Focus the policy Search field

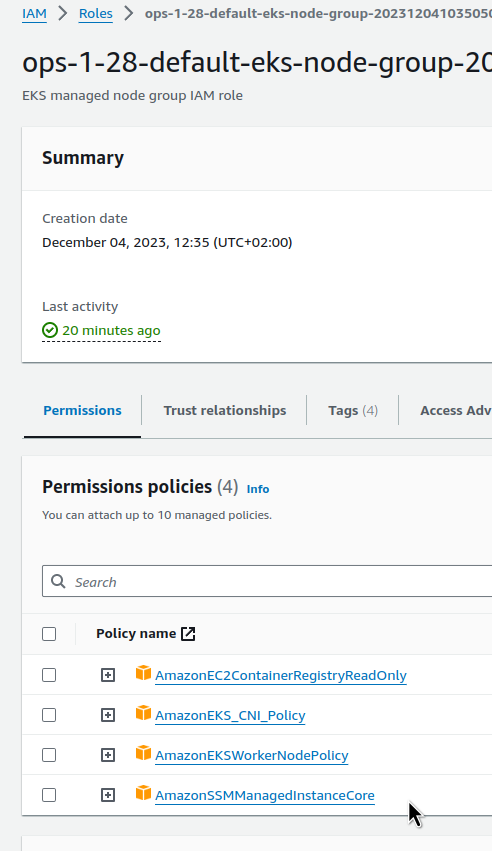click(267, 581)
